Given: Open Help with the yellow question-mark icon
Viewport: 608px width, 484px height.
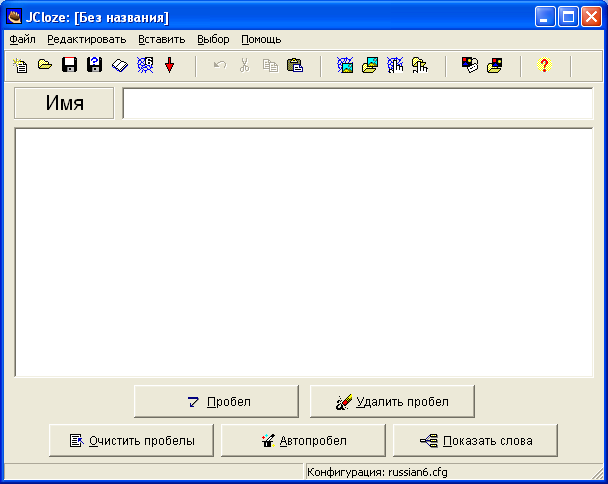Looking at the screenshot, I should click(544, 65).
